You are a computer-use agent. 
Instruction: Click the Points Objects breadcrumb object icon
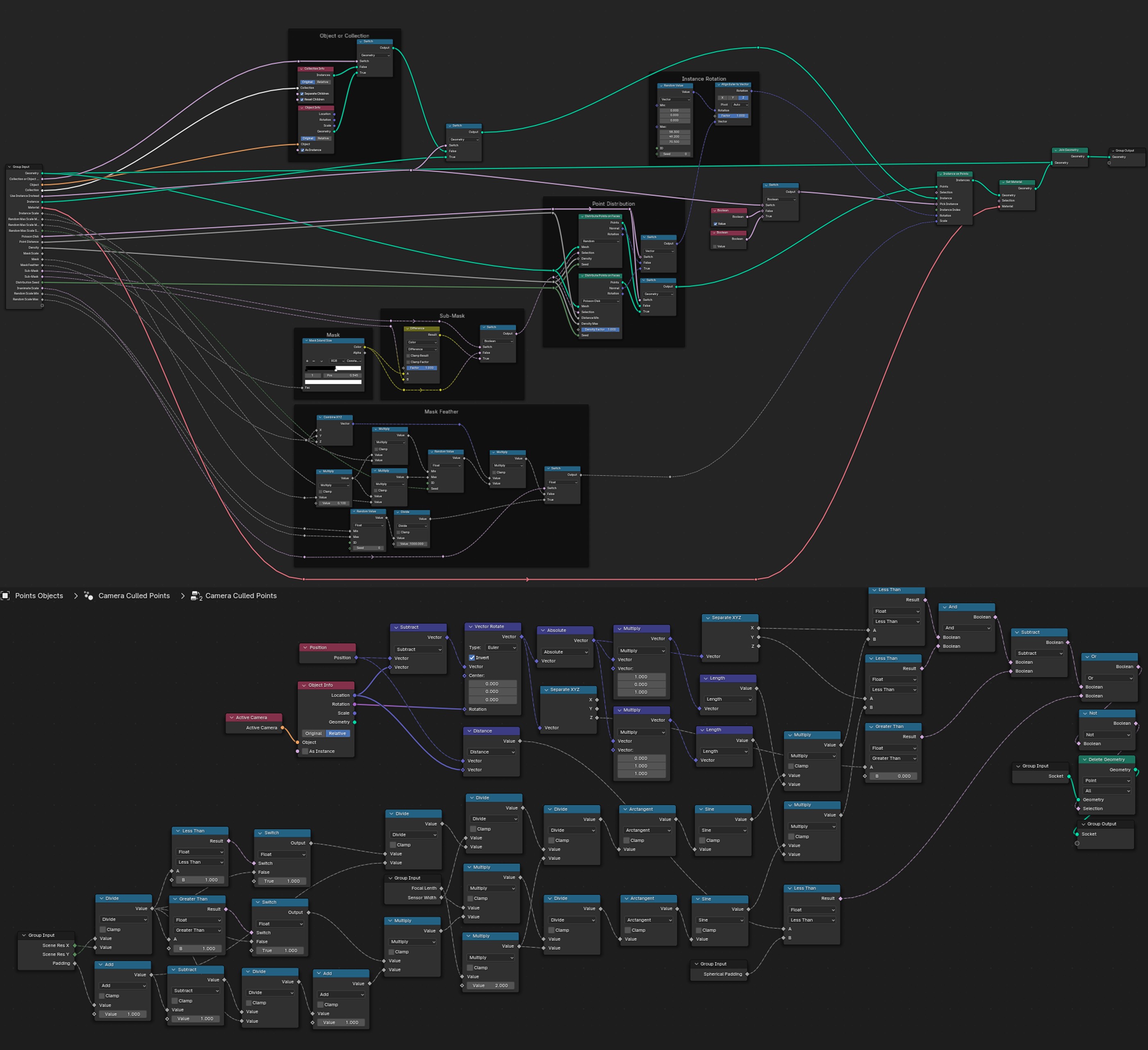point(5,596)
